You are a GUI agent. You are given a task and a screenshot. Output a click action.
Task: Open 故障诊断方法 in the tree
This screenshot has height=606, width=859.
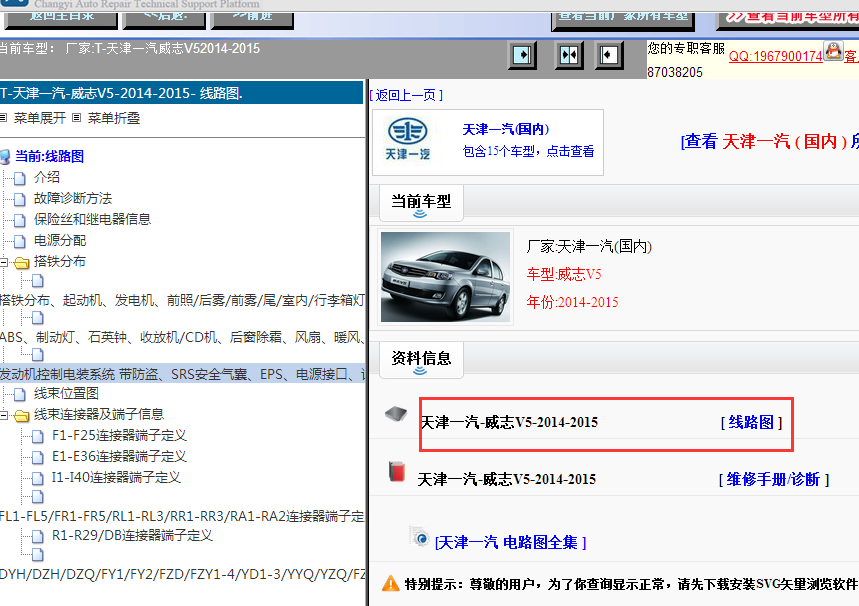coord(73,198)
